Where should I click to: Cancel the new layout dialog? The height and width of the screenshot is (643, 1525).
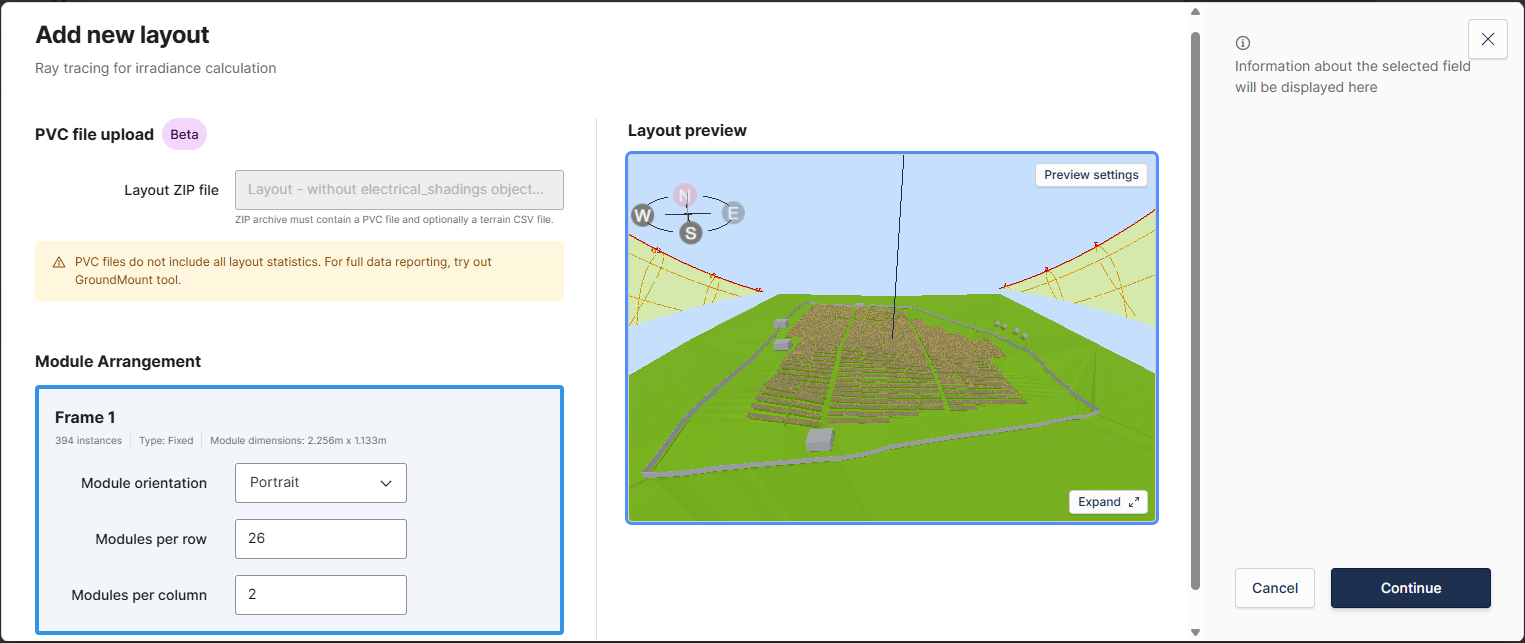[1274, 588]
